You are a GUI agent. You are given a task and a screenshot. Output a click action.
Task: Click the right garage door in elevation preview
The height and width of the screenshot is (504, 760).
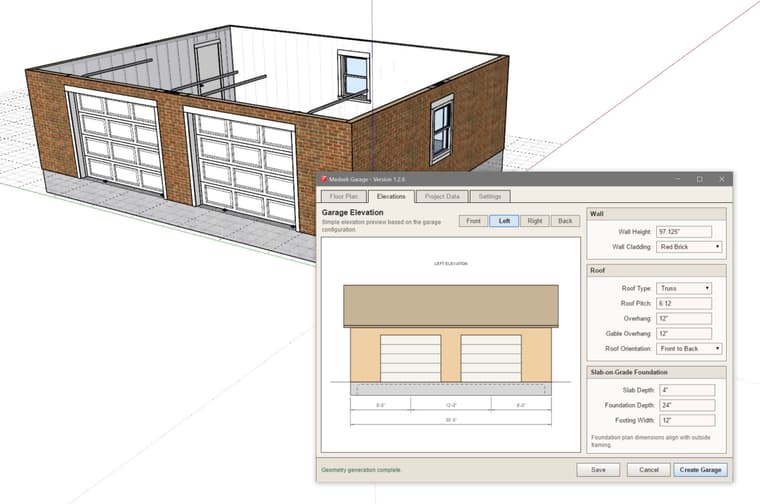491,358
